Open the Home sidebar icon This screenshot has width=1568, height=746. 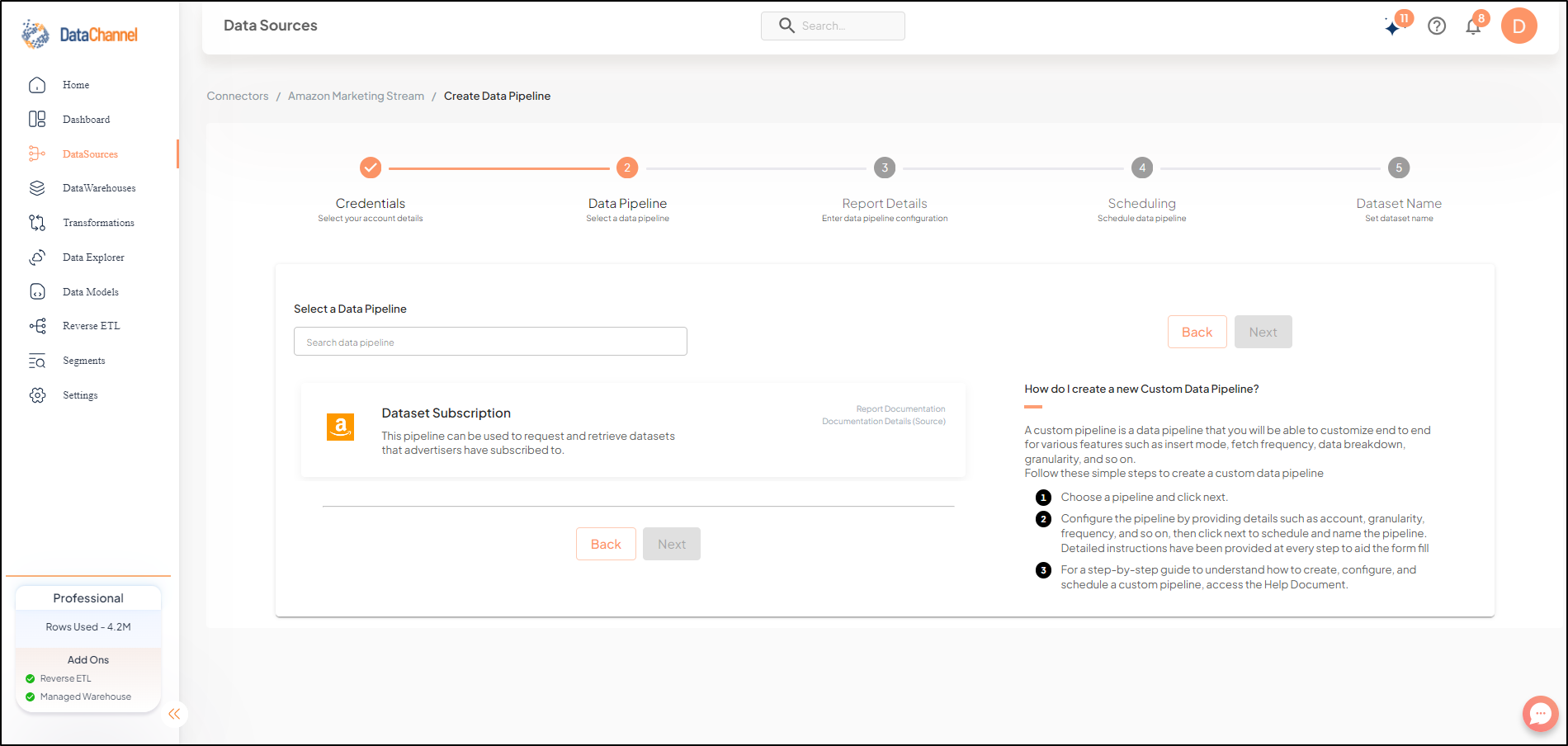click(37, 85)
